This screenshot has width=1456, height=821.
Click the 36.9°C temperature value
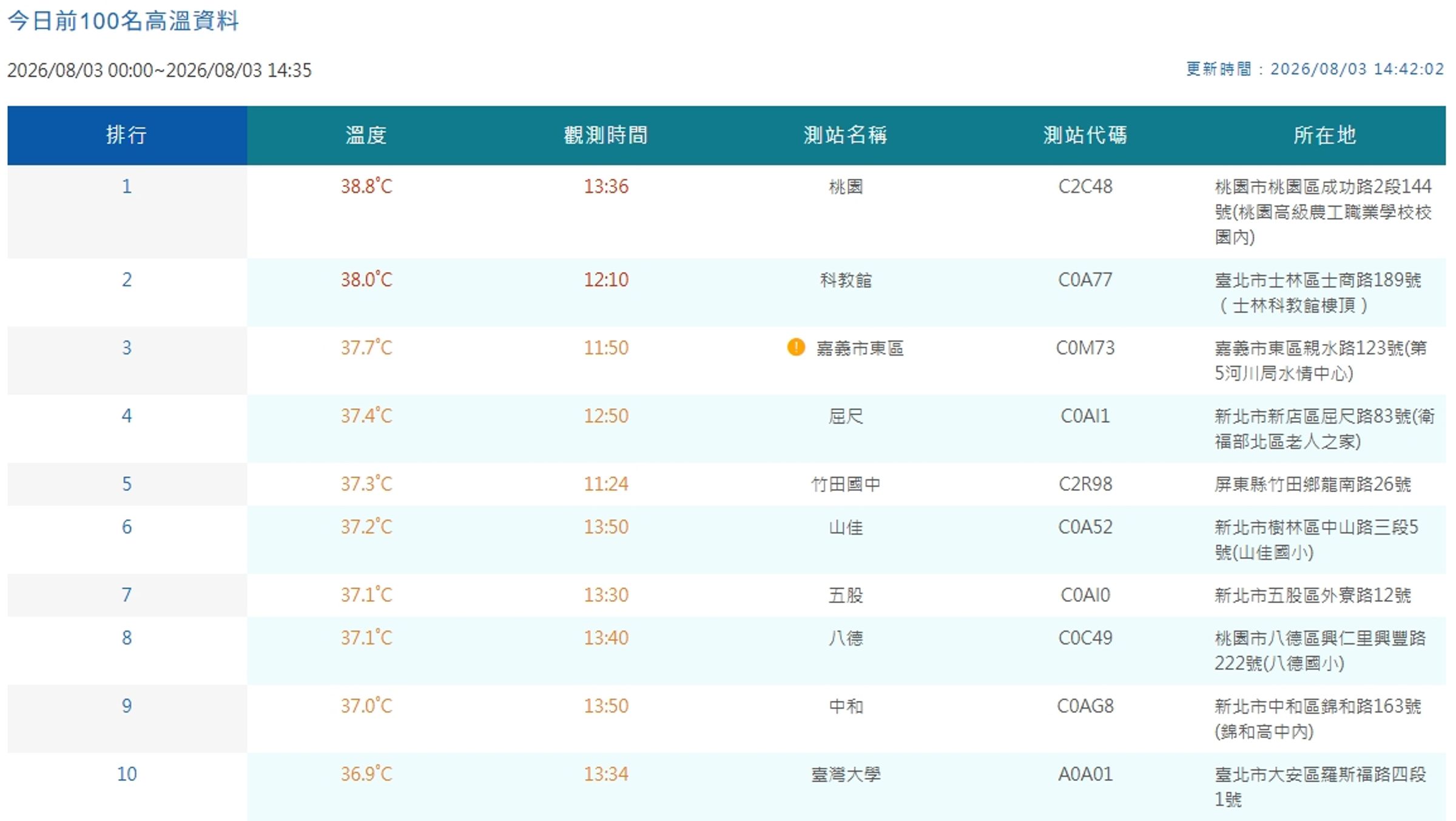[x=366, y=773]
